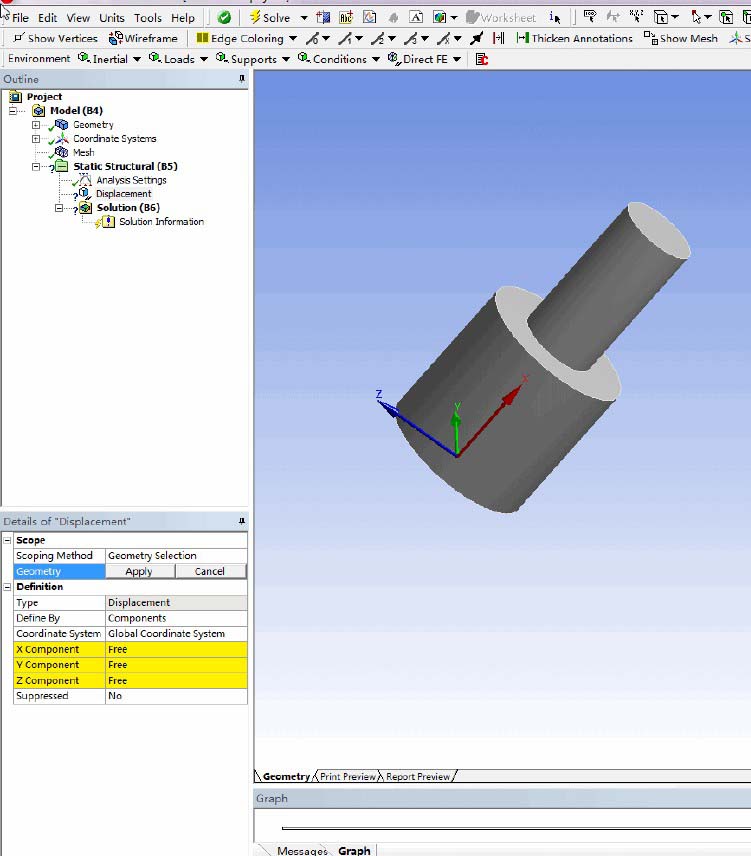Click the Supports toolbar icon
This screenshot has height=856, width=751.
click(221, 58)
